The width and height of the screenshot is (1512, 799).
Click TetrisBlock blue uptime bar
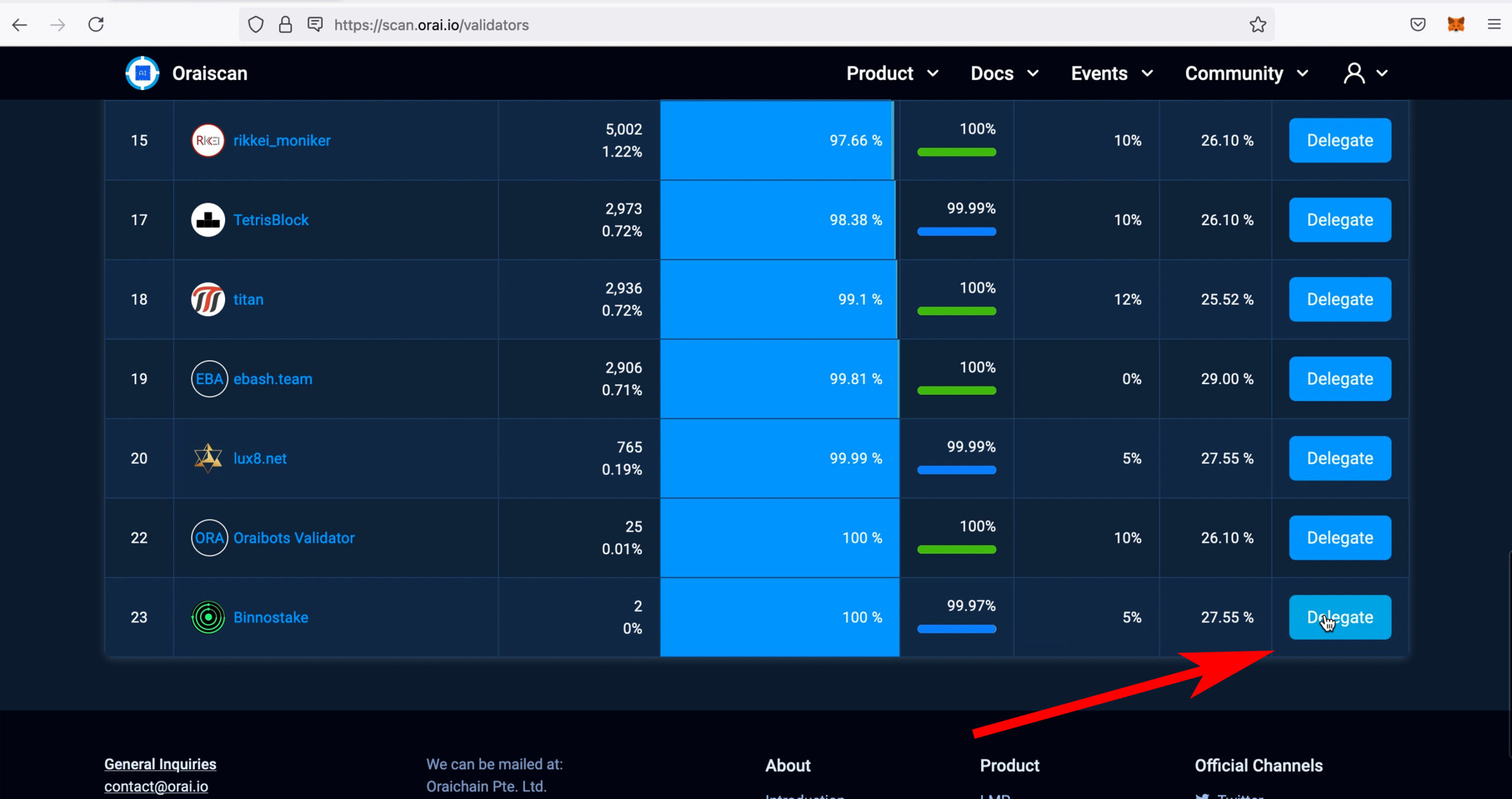point(956,232)
